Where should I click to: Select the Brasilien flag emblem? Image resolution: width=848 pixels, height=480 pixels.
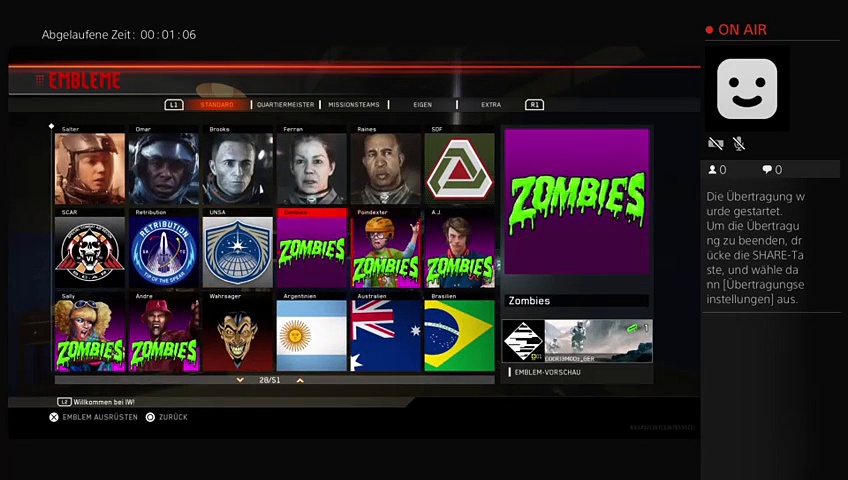(459, 336)
